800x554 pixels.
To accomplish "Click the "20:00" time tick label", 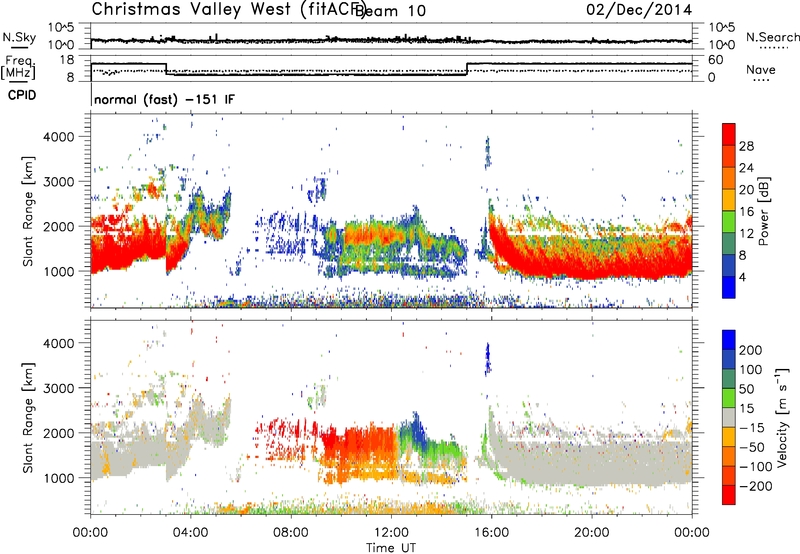I will (591, 533).
